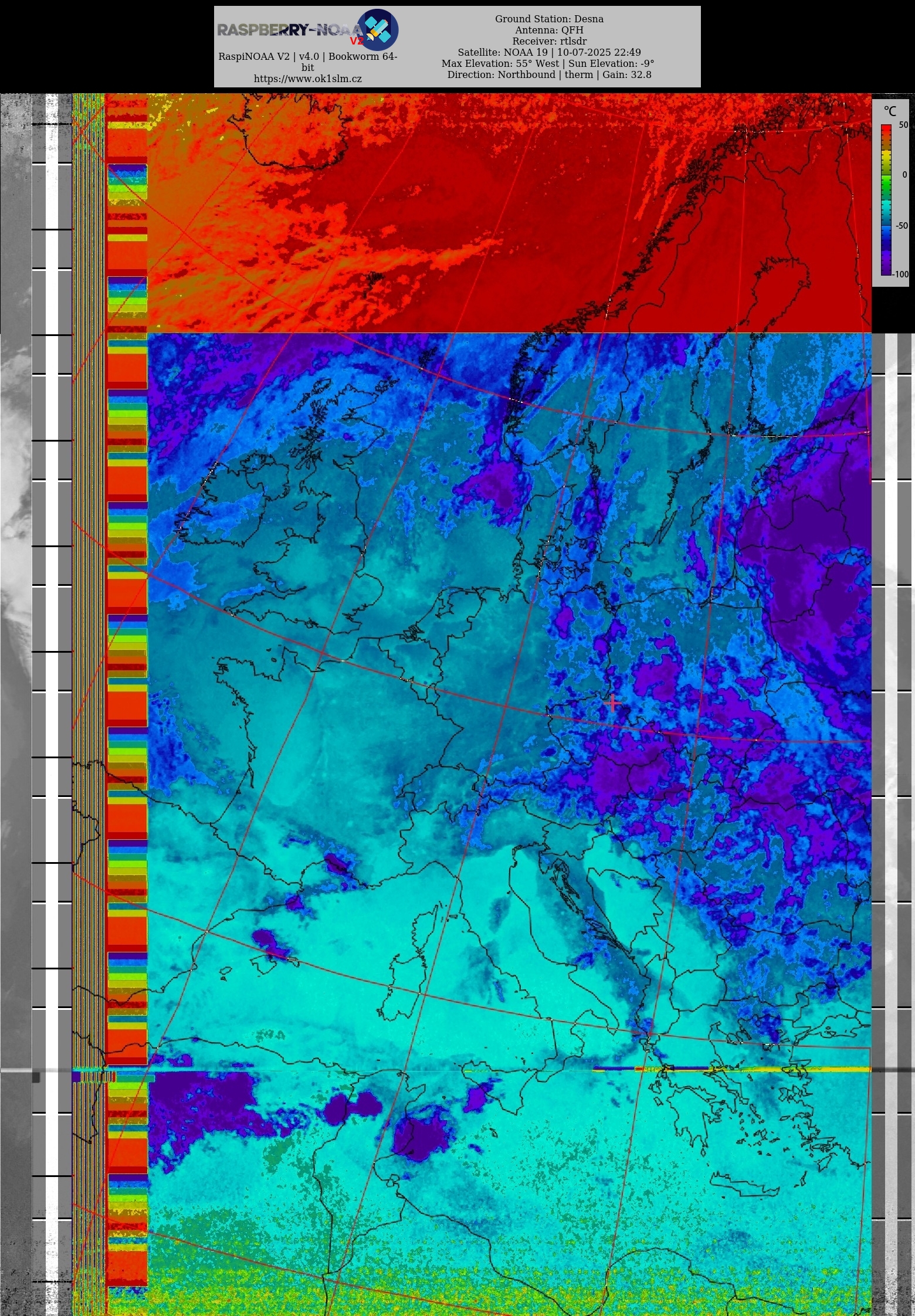This screenshot has width=915, height=1316.
Task: Select the 'RaspiNOAA V2 | v4.0 | Bookworm 64-bit' text
Action: click(308, 62)
